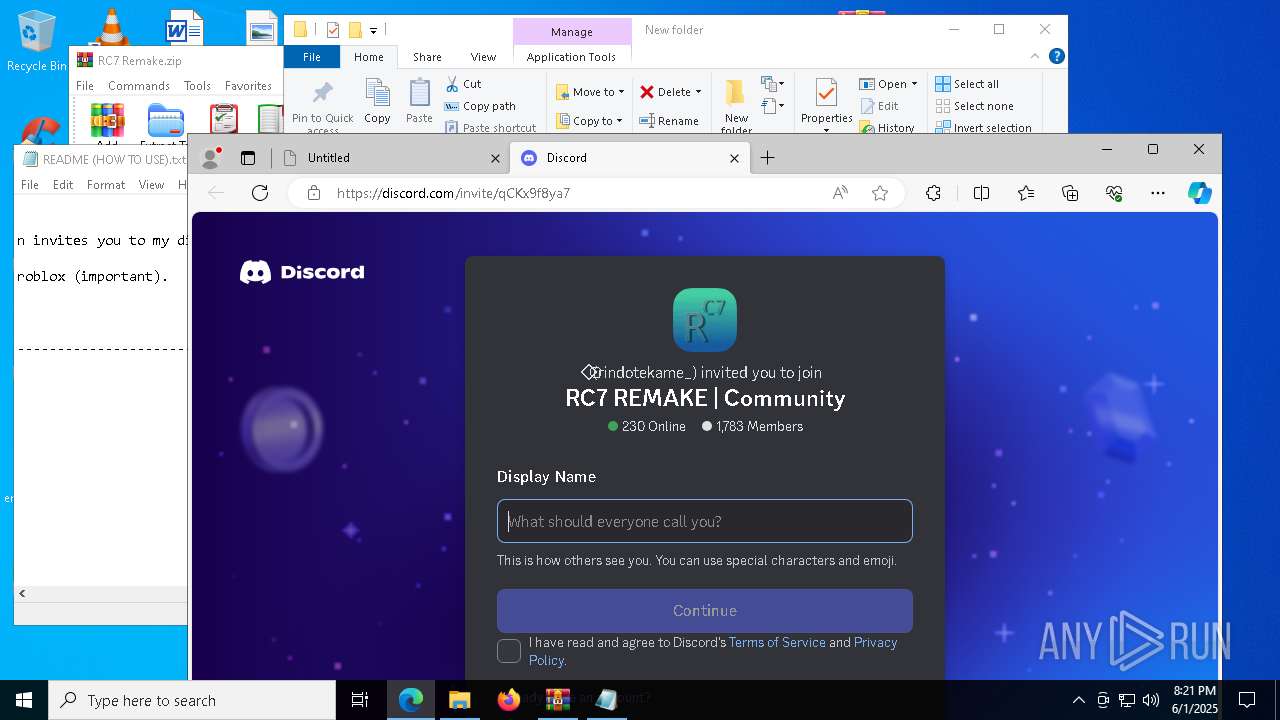Open new Edge tab with plus icon
Image resolution: width=1280 pixels, height=720 pixels.
pos(767,157)
